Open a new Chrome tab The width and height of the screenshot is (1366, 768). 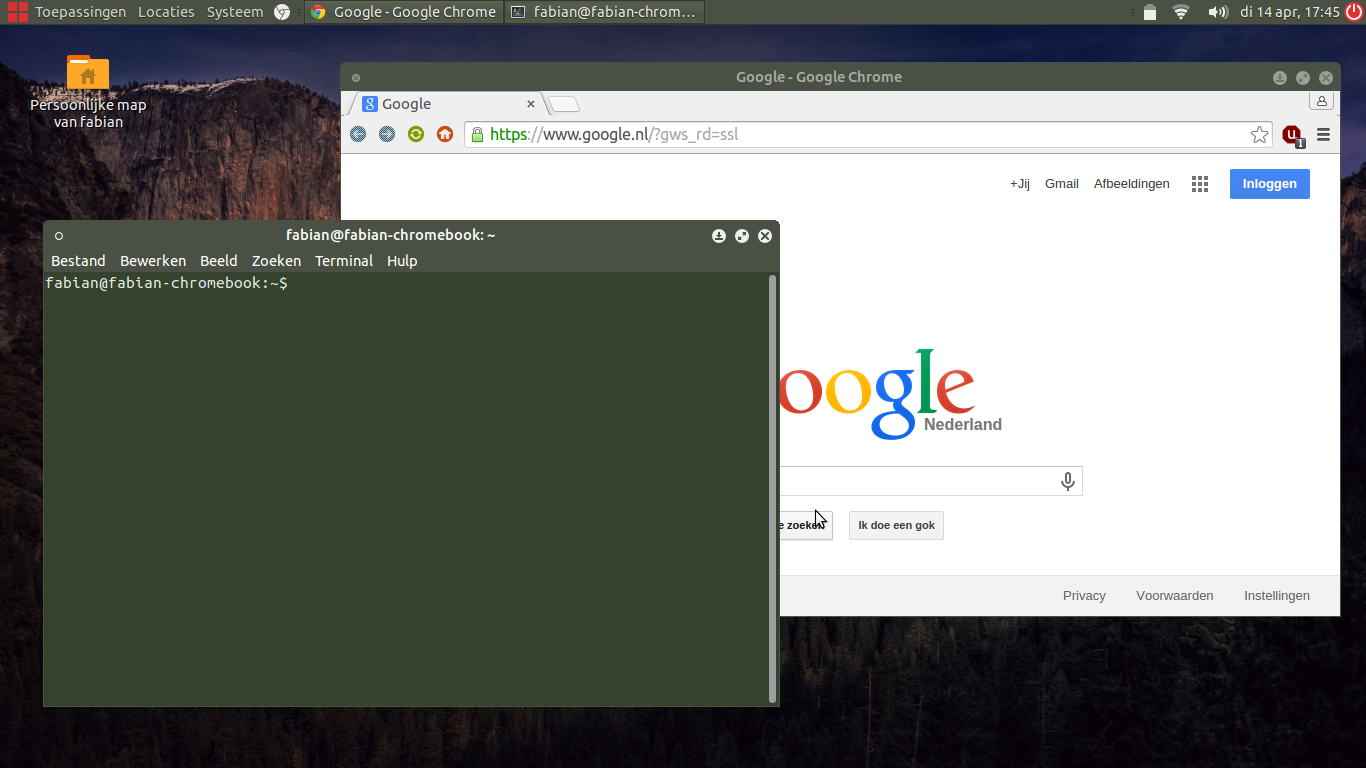(x=564, y=105)
